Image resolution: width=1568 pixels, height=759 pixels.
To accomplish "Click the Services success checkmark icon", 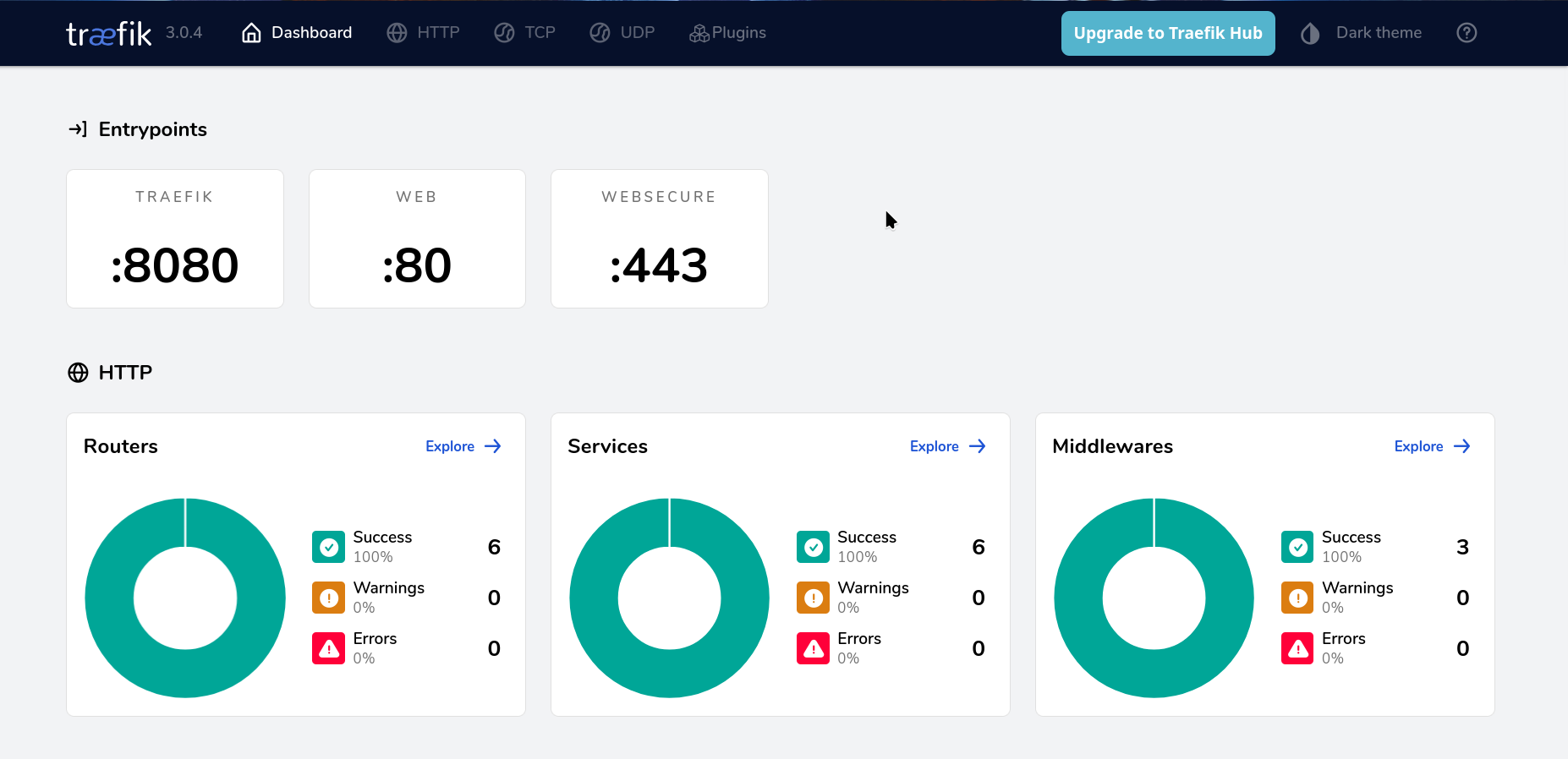I will pos(813,547).
